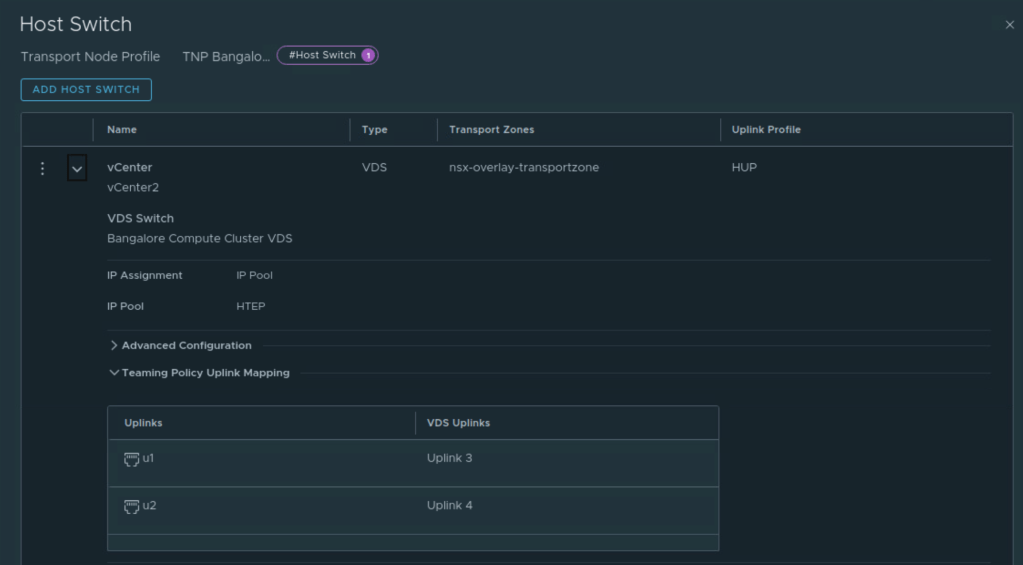This screenshot has height=565, width=1023.
Task: Click the ADD HOST SWITCH button
Action: click(86, 90)
